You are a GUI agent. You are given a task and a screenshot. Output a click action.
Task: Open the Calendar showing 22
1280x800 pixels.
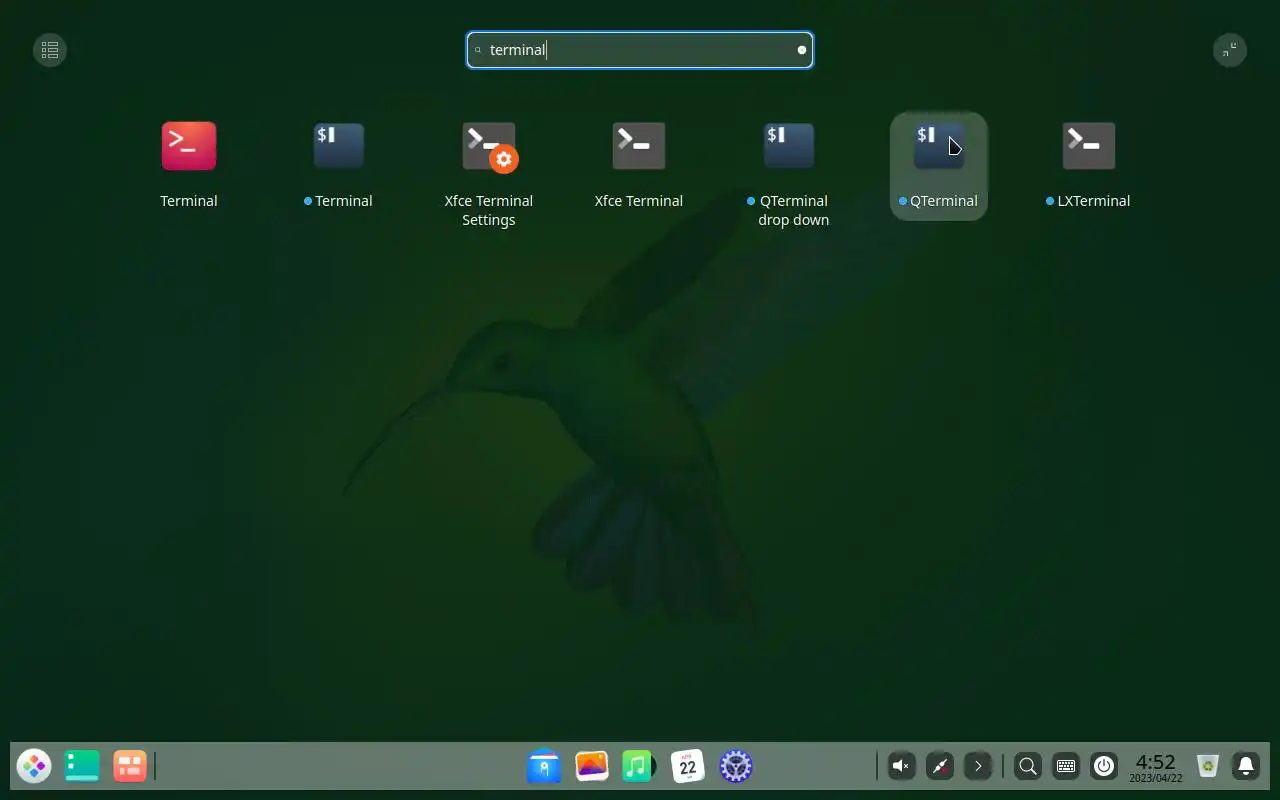coord(688,767)
